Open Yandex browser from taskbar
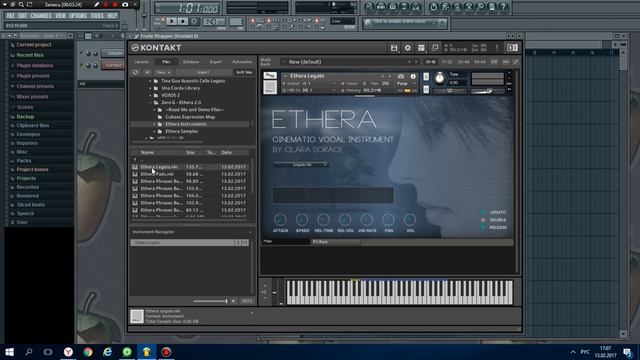The image size is (640, 360). pos(68,352)
